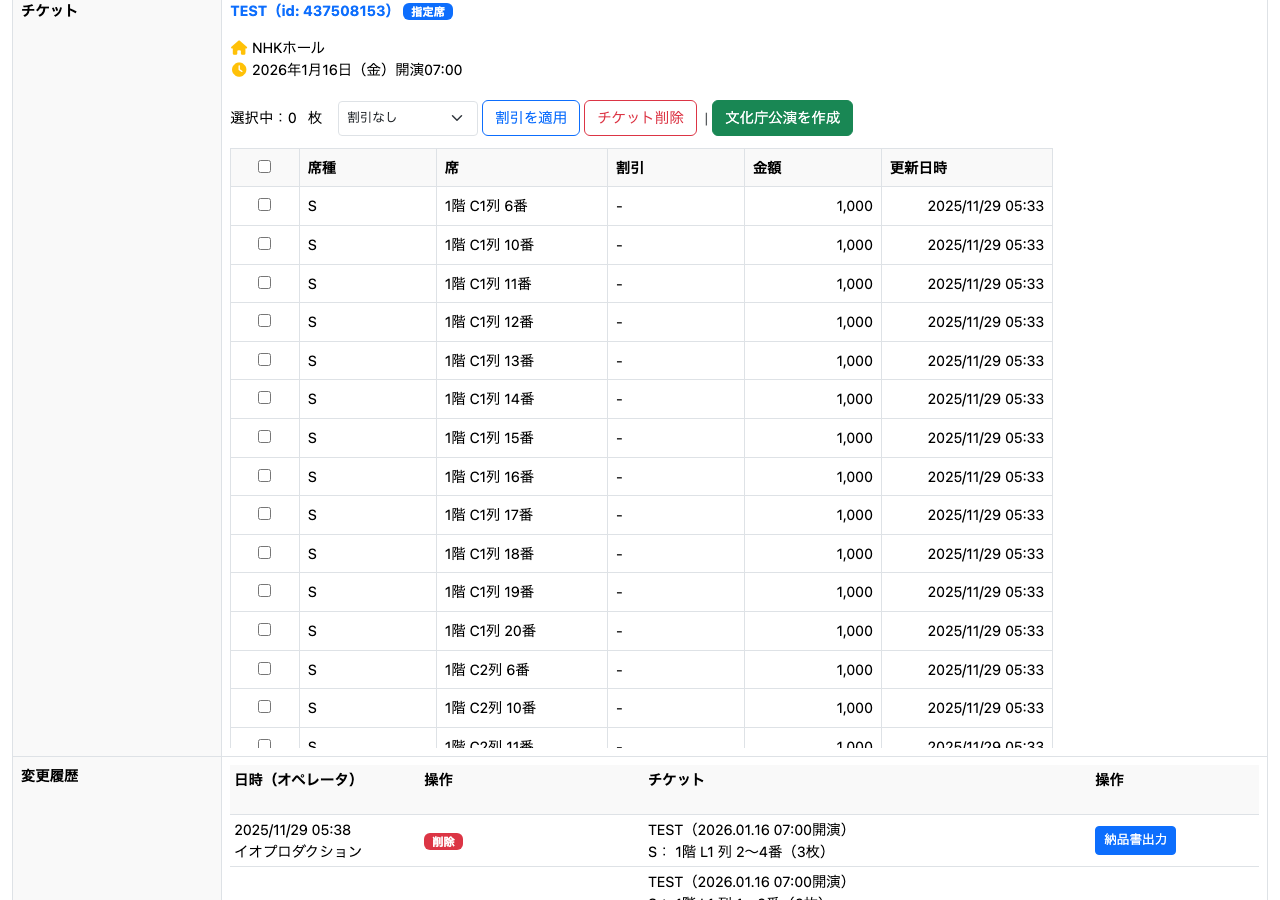
Task: Create a 文化庁公演 with the green button
Action: [x=782, y=118]
